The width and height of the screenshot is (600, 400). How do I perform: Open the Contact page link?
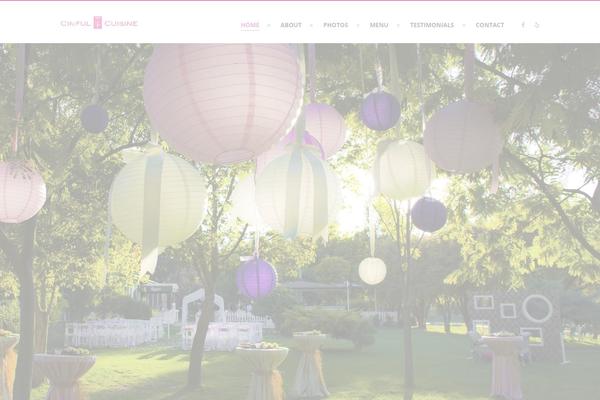click(489, 25)
